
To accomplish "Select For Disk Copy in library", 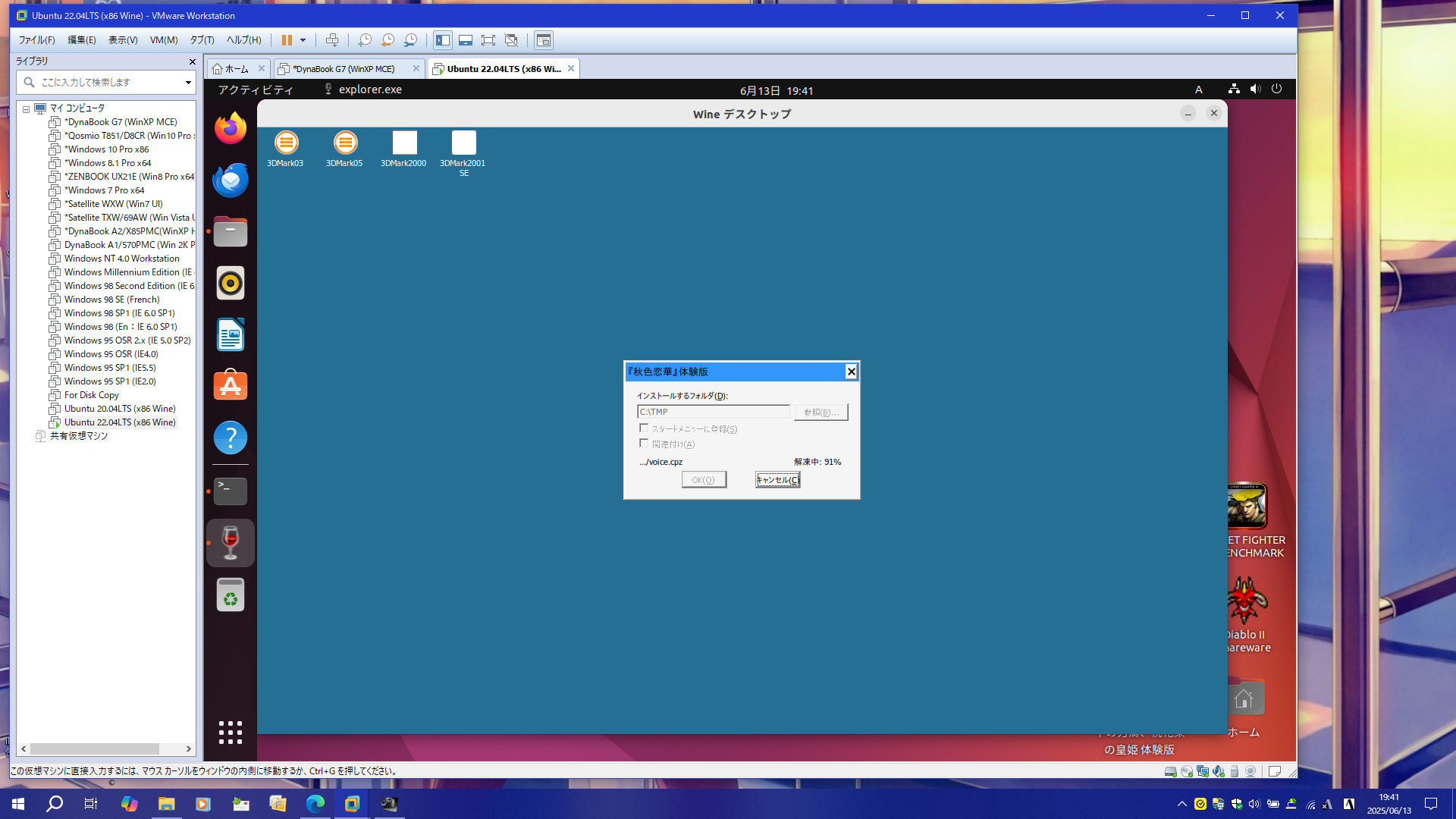I will tap(91, 395).
